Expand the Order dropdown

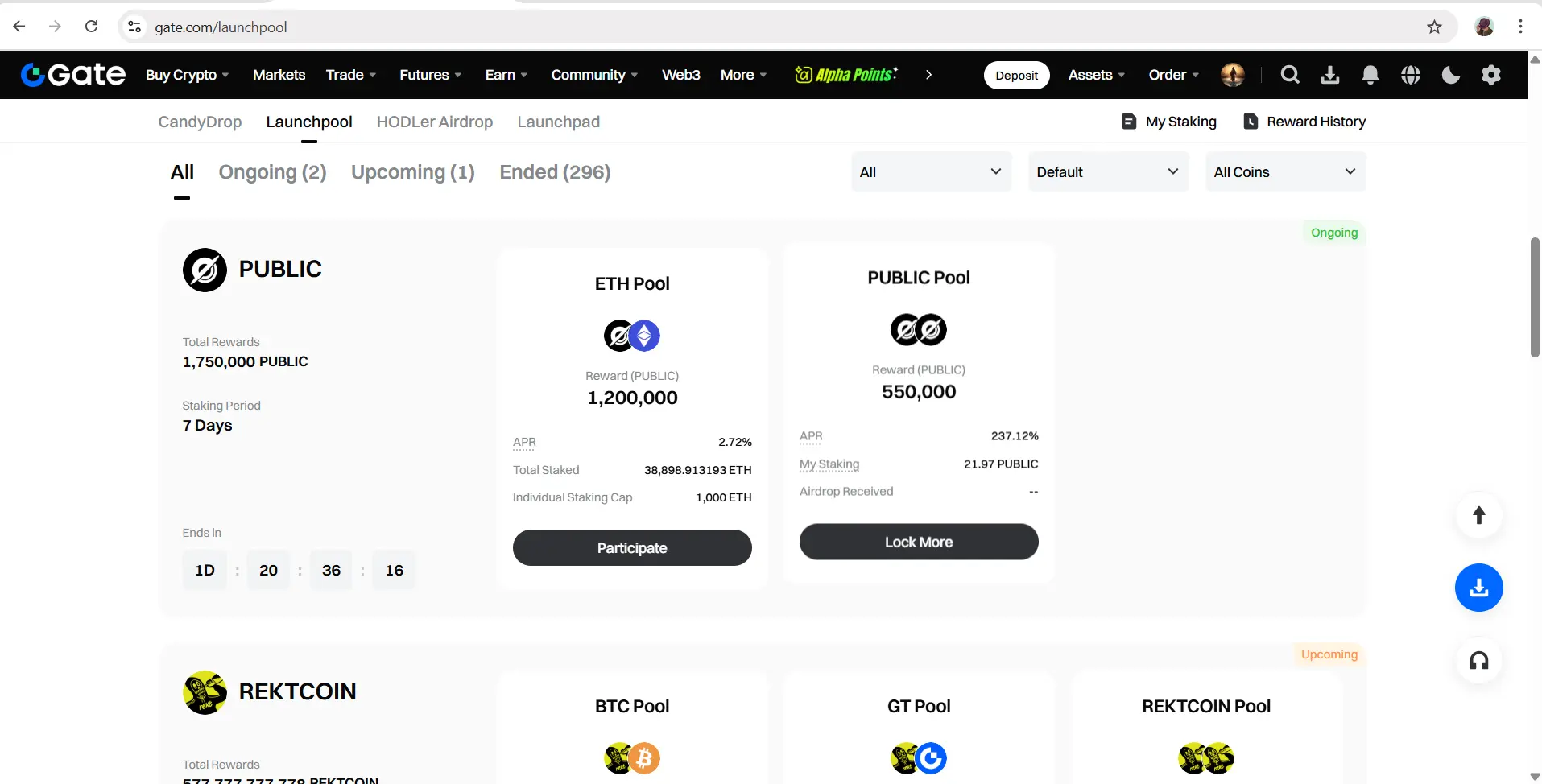coord(1174,75)
